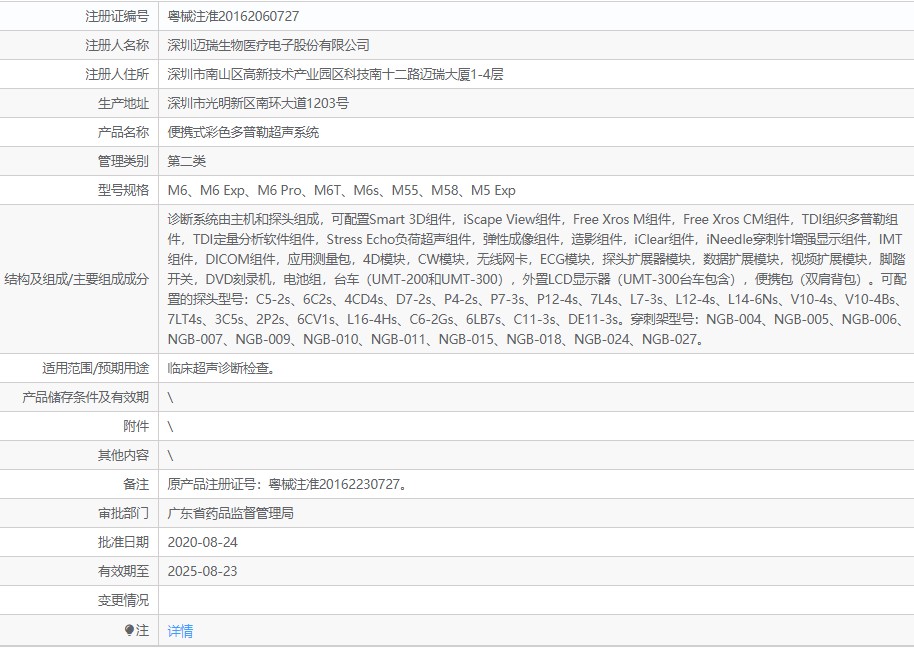Click the 有效期至 row label
This screenshot has width=914, height=654.
coord(124,571)
